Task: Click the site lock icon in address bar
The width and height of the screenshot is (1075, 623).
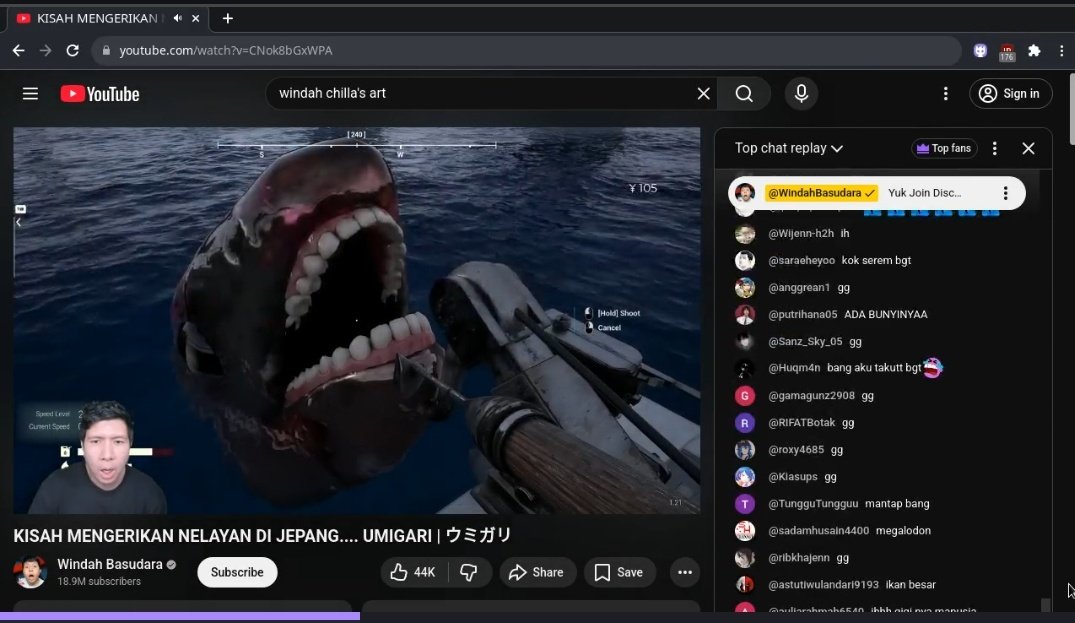Action: click(x=106, y=50)
